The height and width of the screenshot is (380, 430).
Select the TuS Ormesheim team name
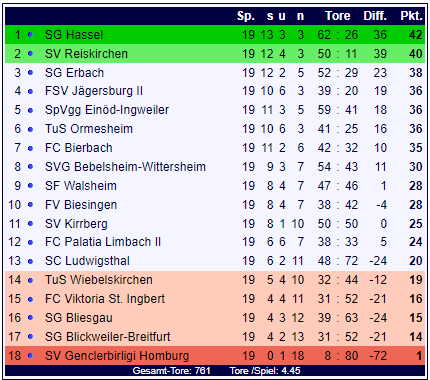pyautogui.click(x=89, y=129)
